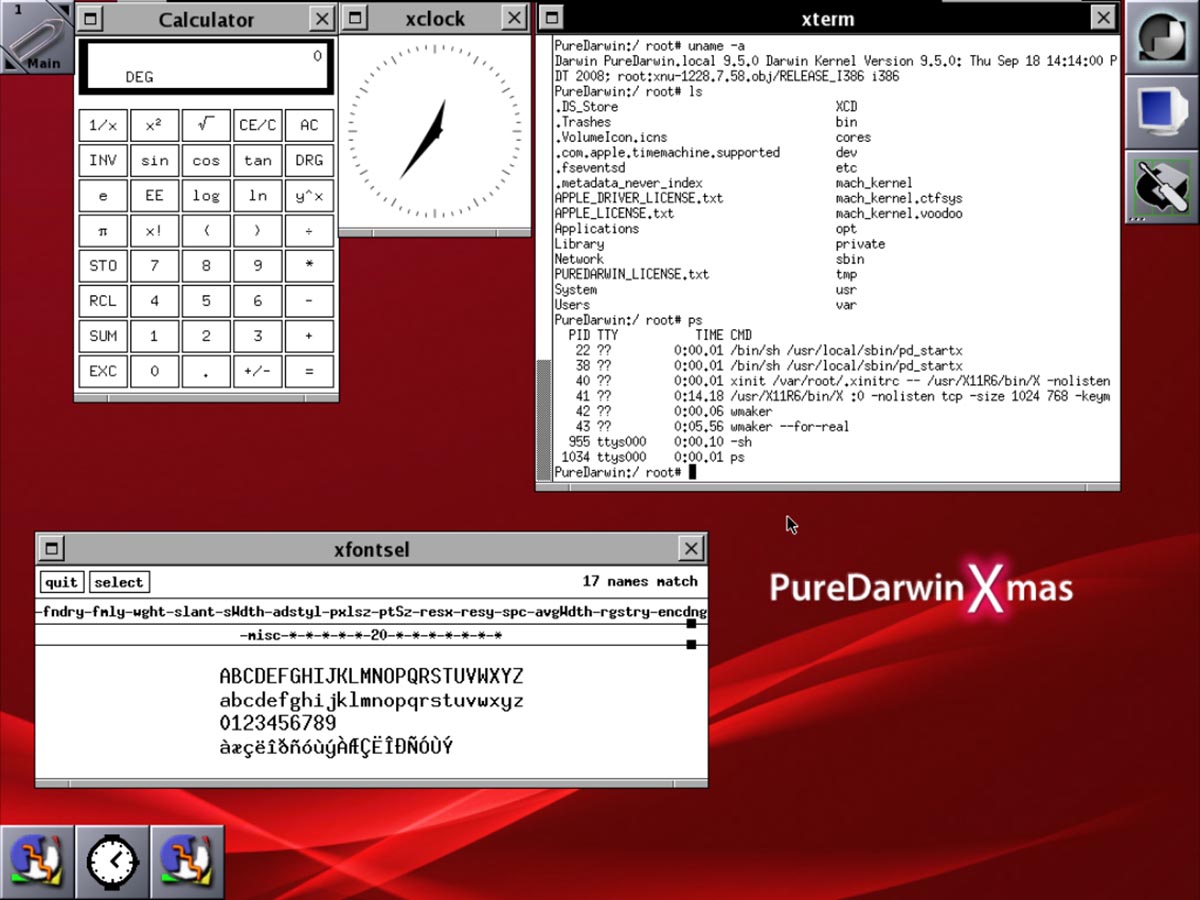This screenshot has width=1200, height=900.
Task: Close the xclock window
Action: [x=514, y=19]
